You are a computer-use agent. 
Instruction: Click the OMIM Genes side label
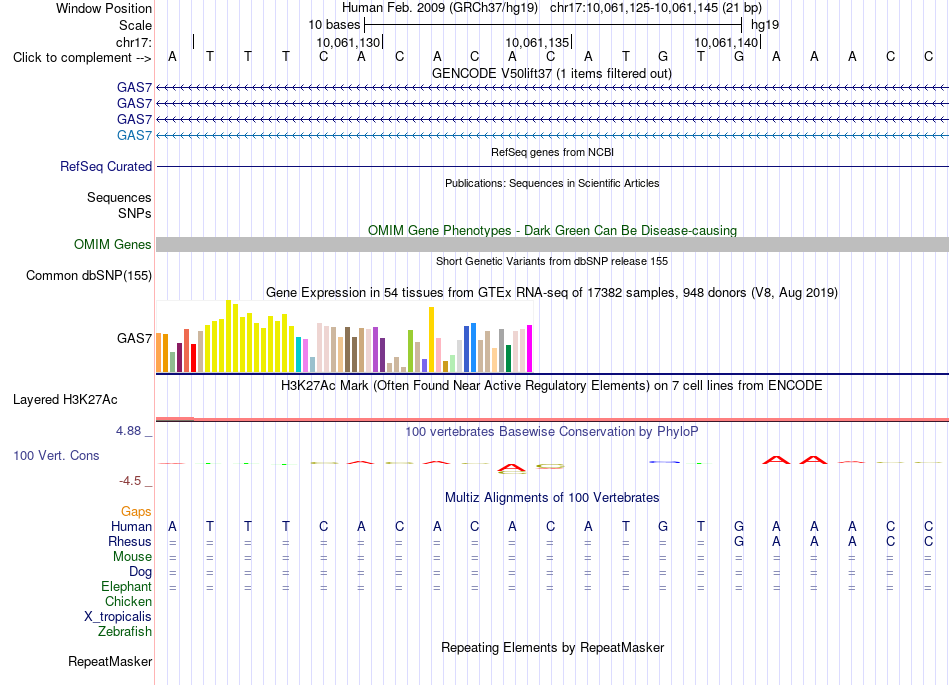pyautogui.click(x=113, y=245)
